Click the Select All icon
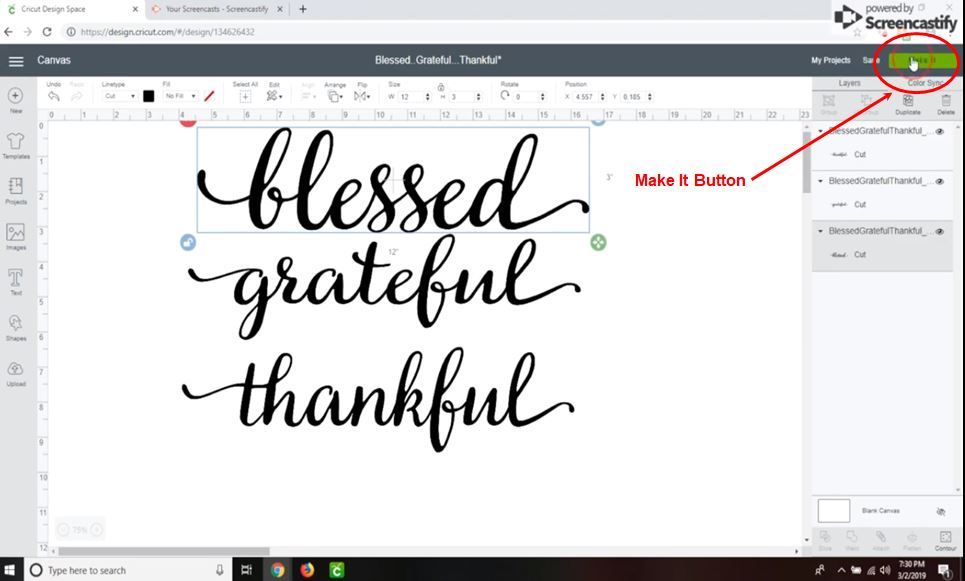 245,97
